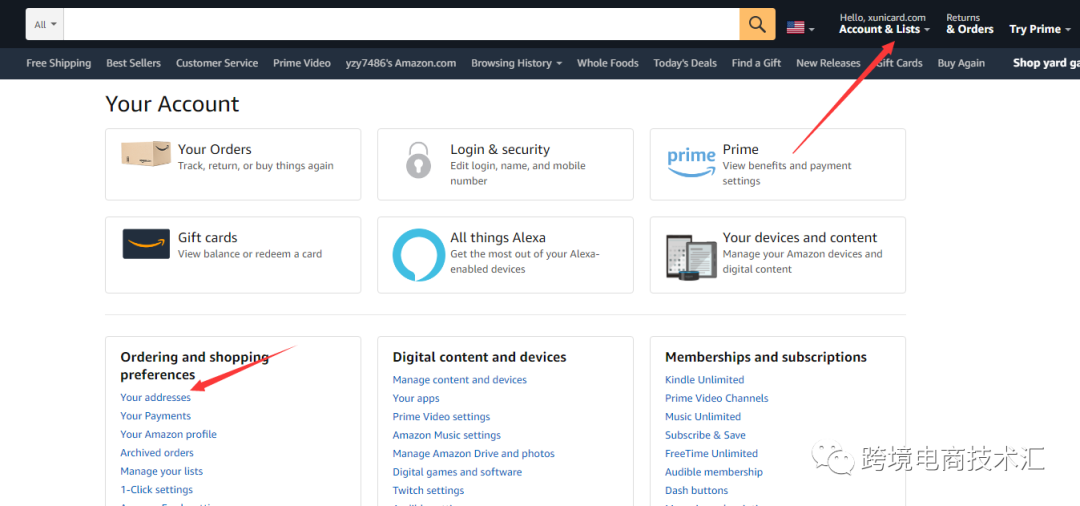Open Today's Deals in the nav bar
Image resolution: width=1080 pixels, height=506 pixels.
pyautogui.click(x=685, y=63)
